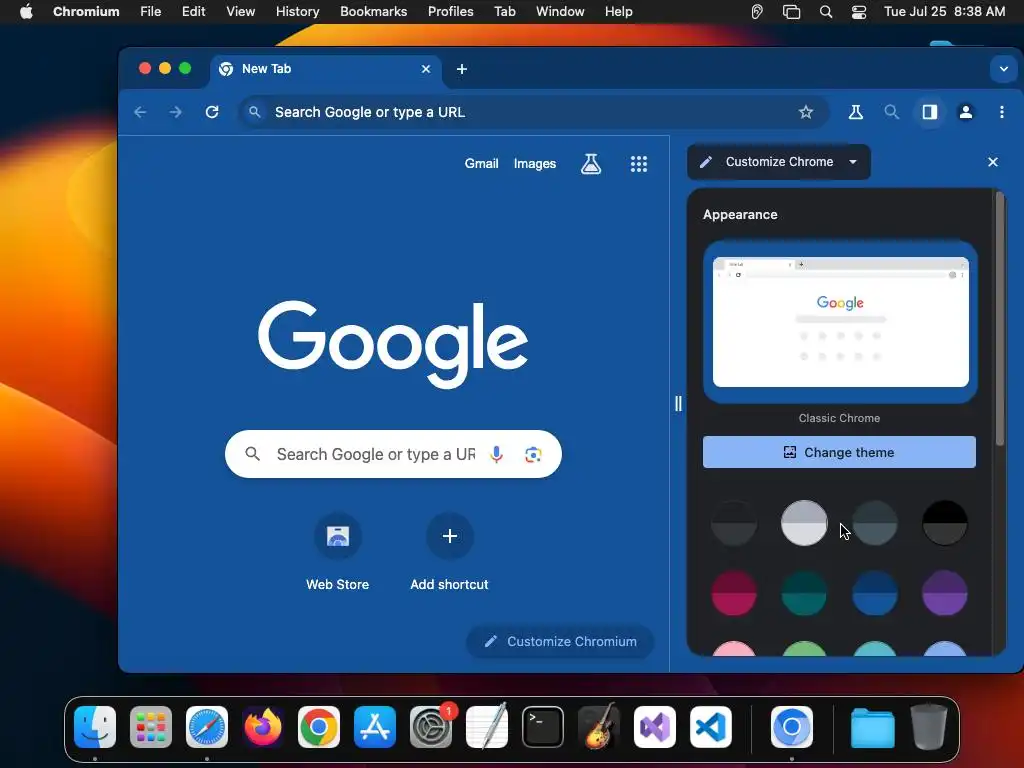This screenshot has height=768, width=1024.
Task: Click the side panel resize handle
Action: (678, 404)
